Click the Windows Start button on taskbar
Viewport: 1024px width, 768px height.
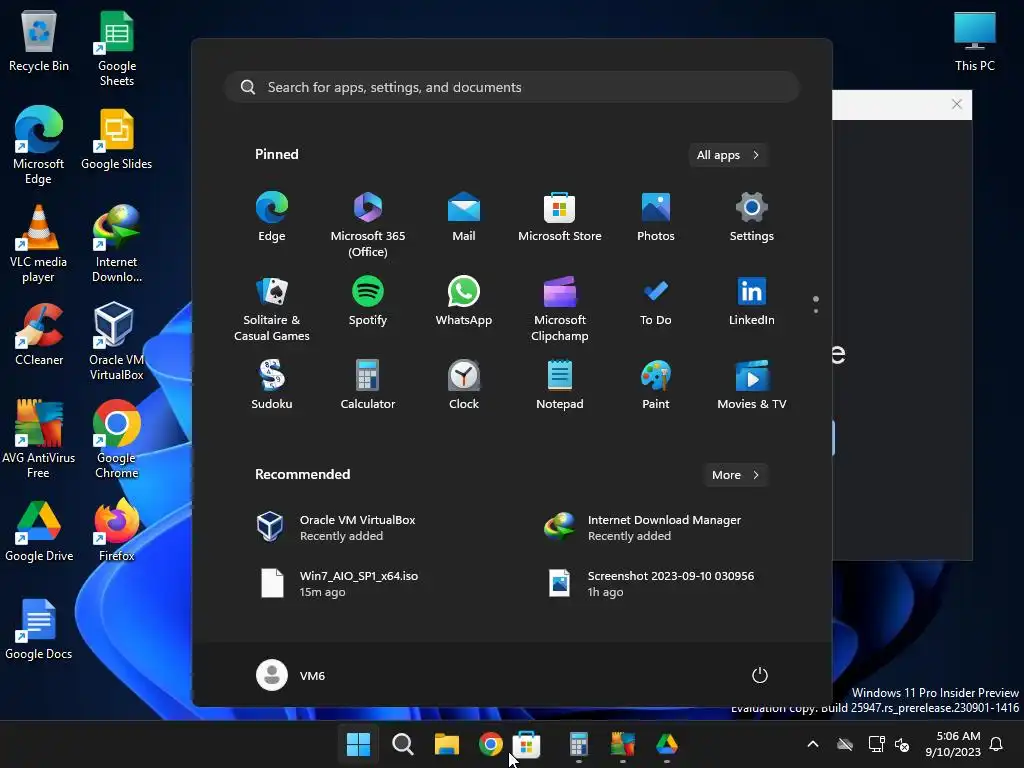click(x=358, y=744)
